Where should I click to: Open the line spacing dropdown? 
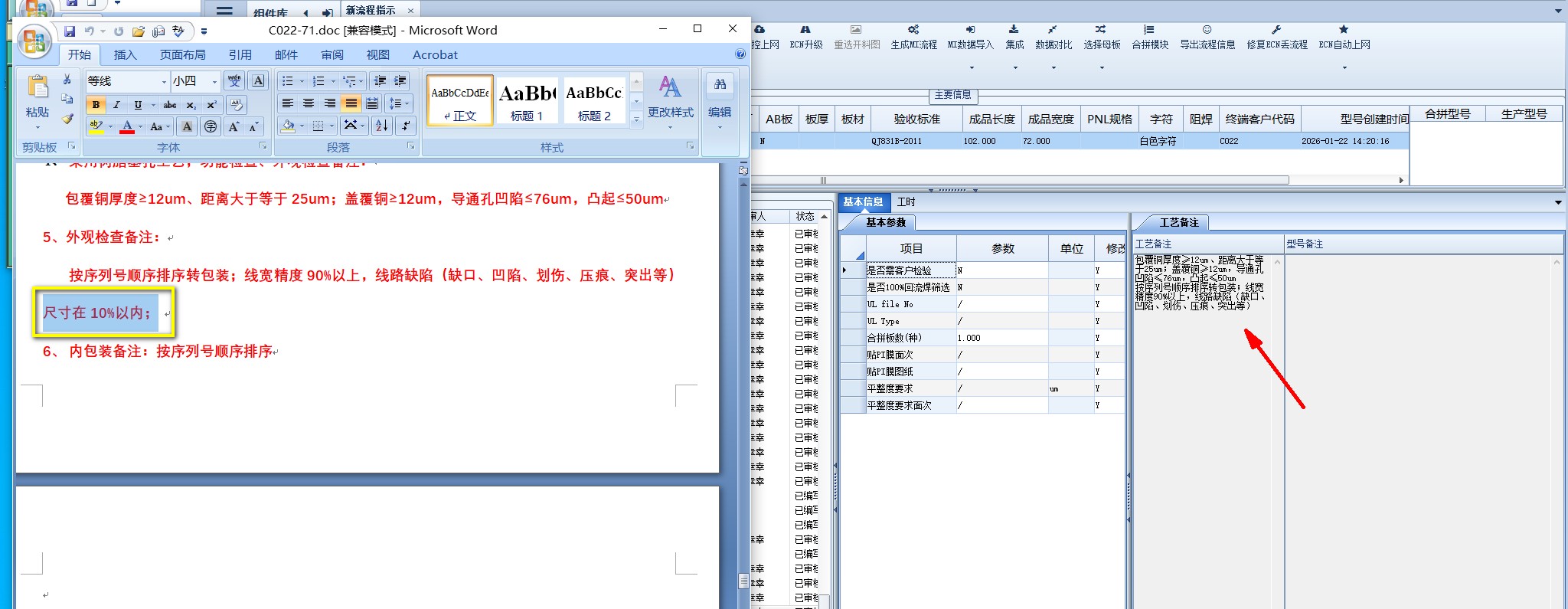pos(399,103)
